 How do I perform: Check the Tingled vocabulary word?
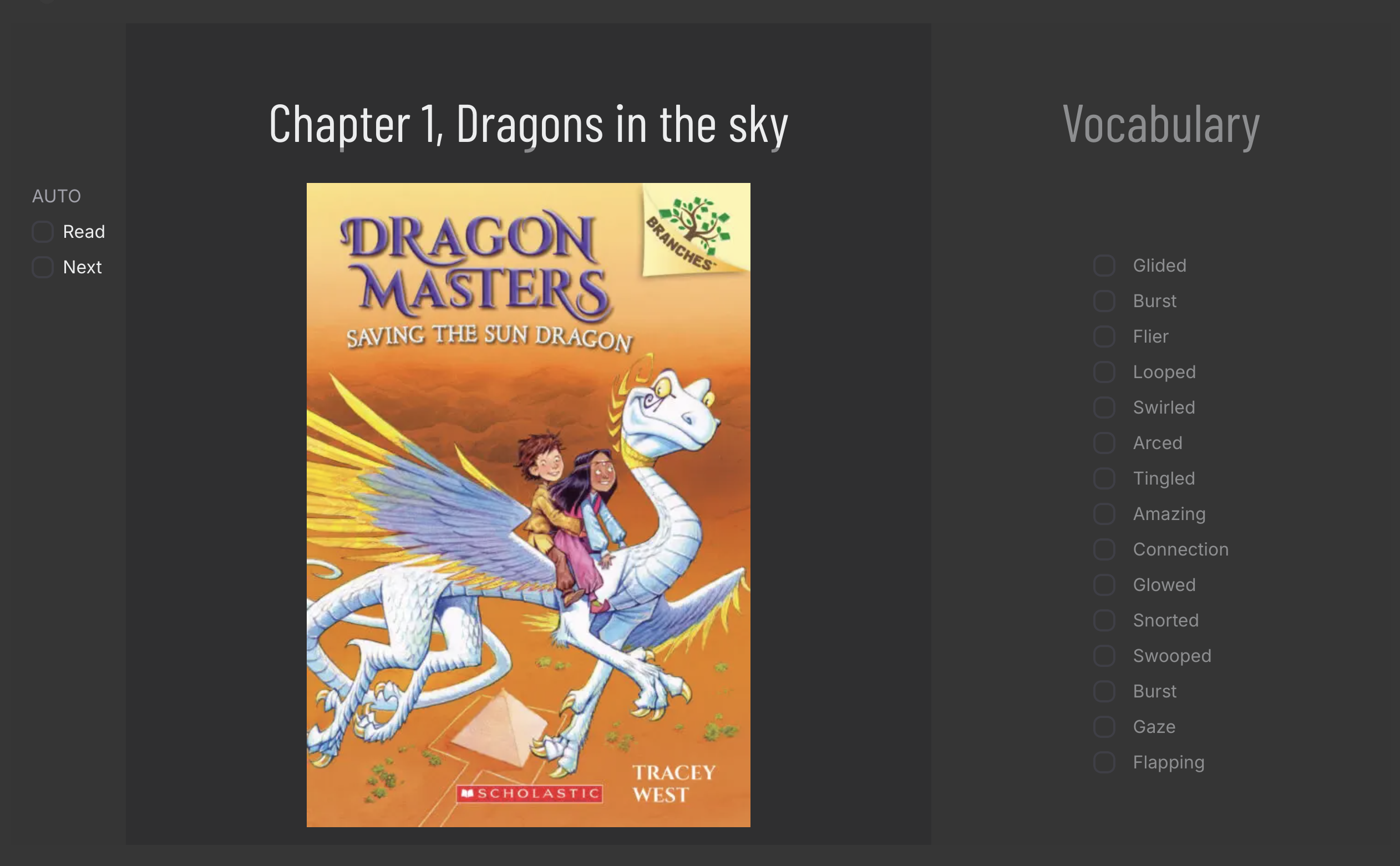(1104, 479)
